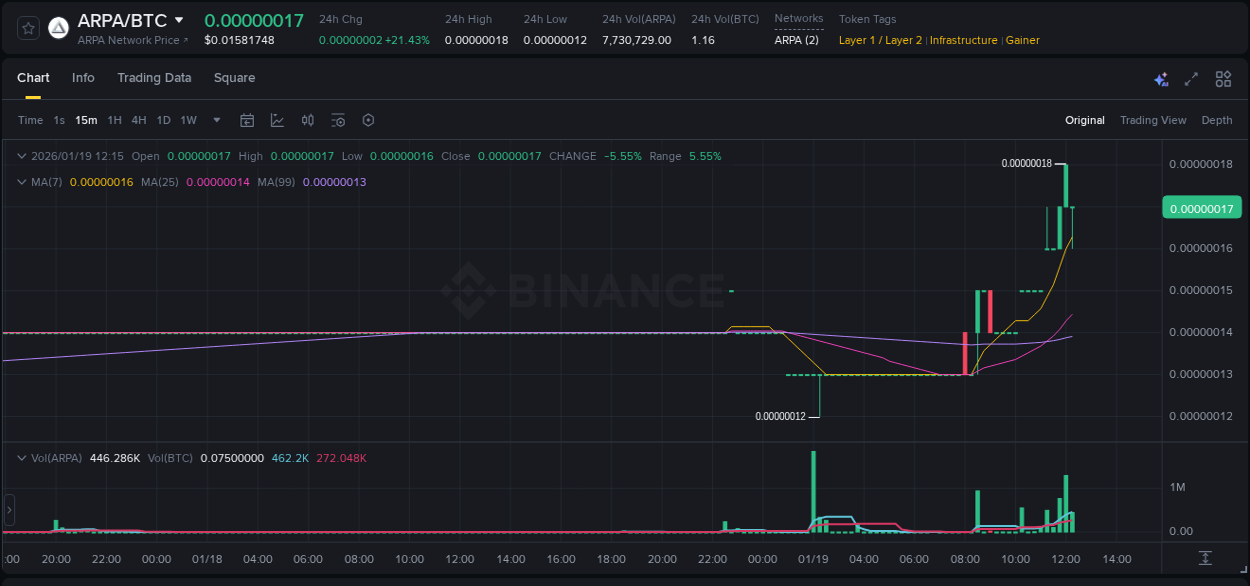Expand the extra timeframe options arrow
The height and width of the screenshot is (586, 1250).
point(215,120)
